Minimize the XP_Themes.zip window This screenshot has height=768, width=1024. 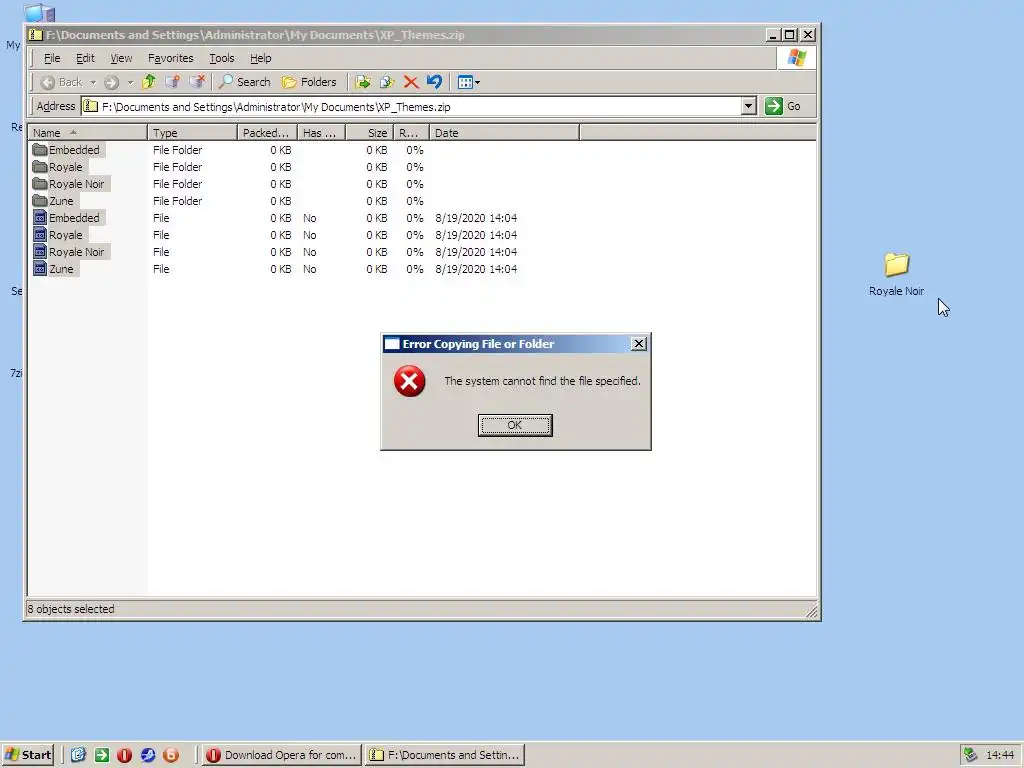[773, 35]
